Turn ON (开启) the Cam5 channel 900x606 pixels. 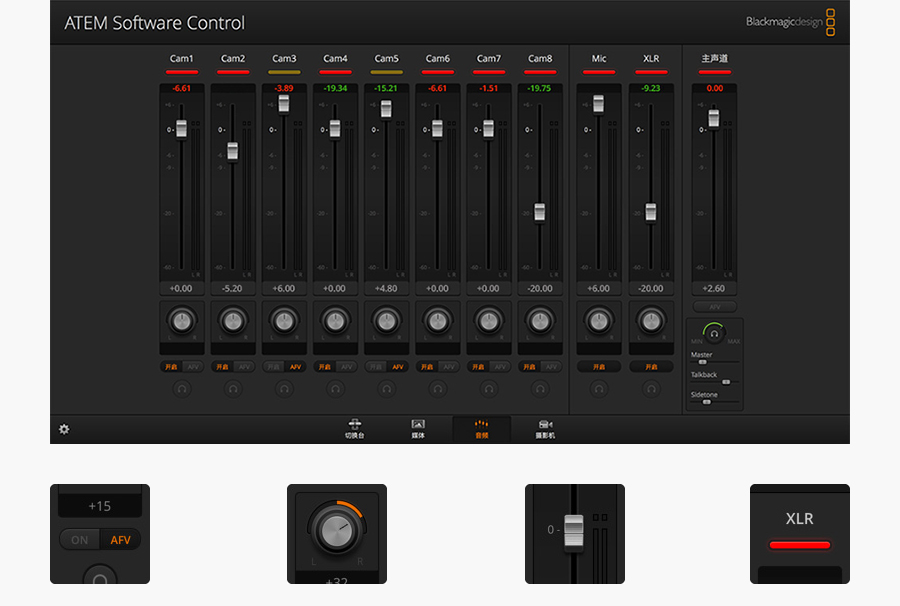(x=375, y=367)
